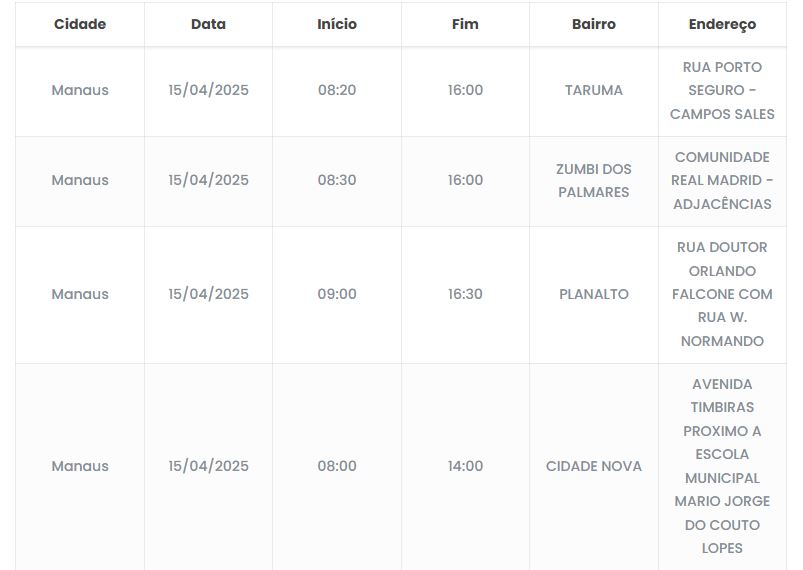The width and height of the screenshot is (803, 570).
Task: Click the Rua Porto Seguro address cell
Action: (x=722, y=90)
